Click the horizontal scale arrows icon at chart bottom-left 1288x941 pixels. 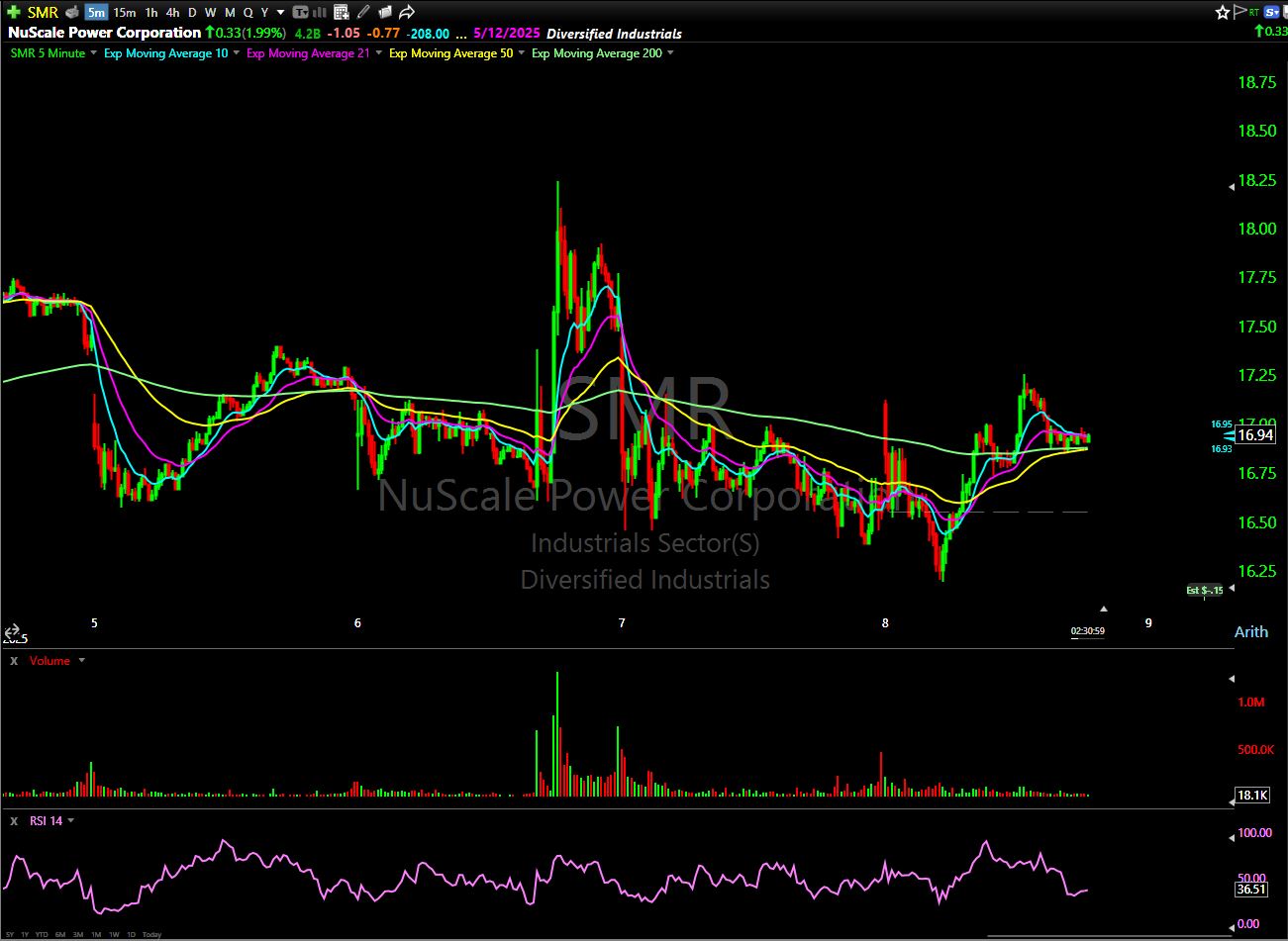pos(12,630)
